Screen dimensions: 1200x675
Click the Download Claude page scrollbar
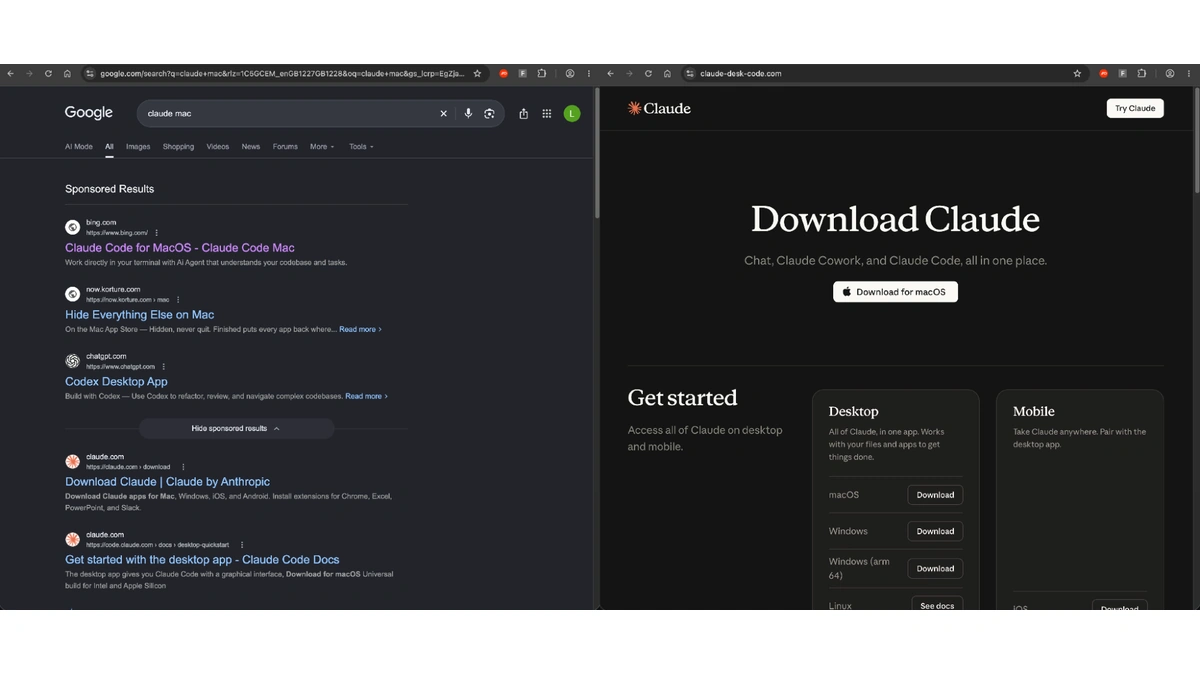point(1196,140)
